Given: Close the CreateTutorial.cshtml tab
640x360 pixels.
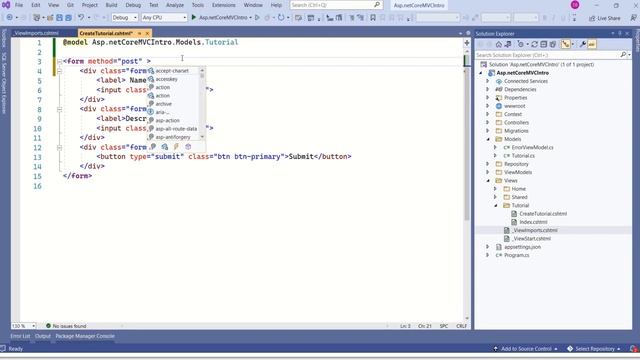Looking at the screenshot, I should 147,33.
